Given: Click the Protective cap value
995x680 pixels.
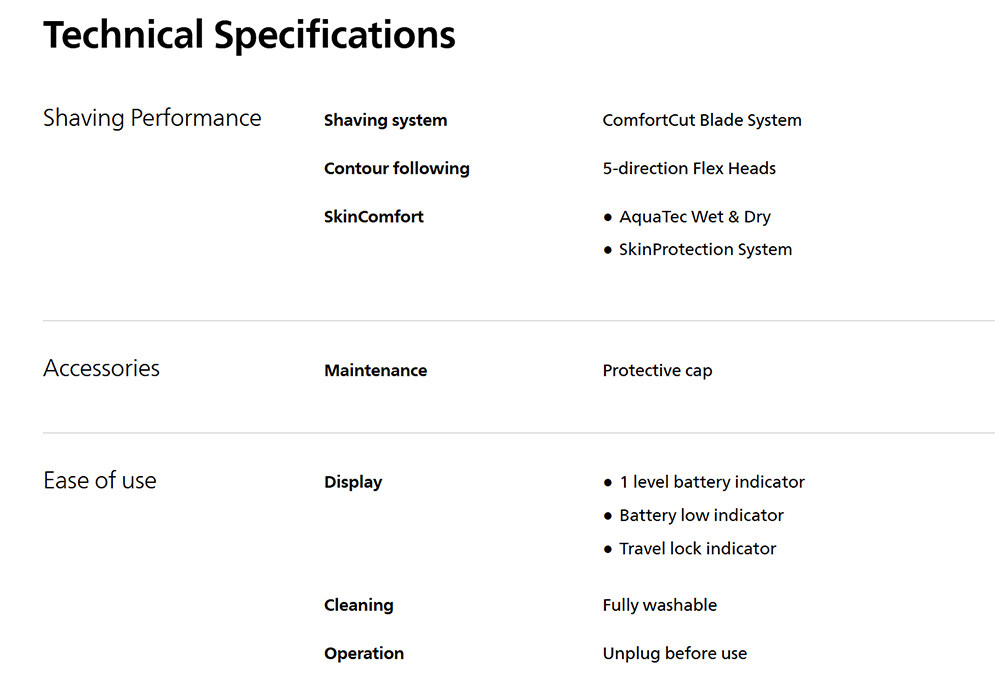Looking at the screenshot, I should pyautogui.click(x=657, y=370).
